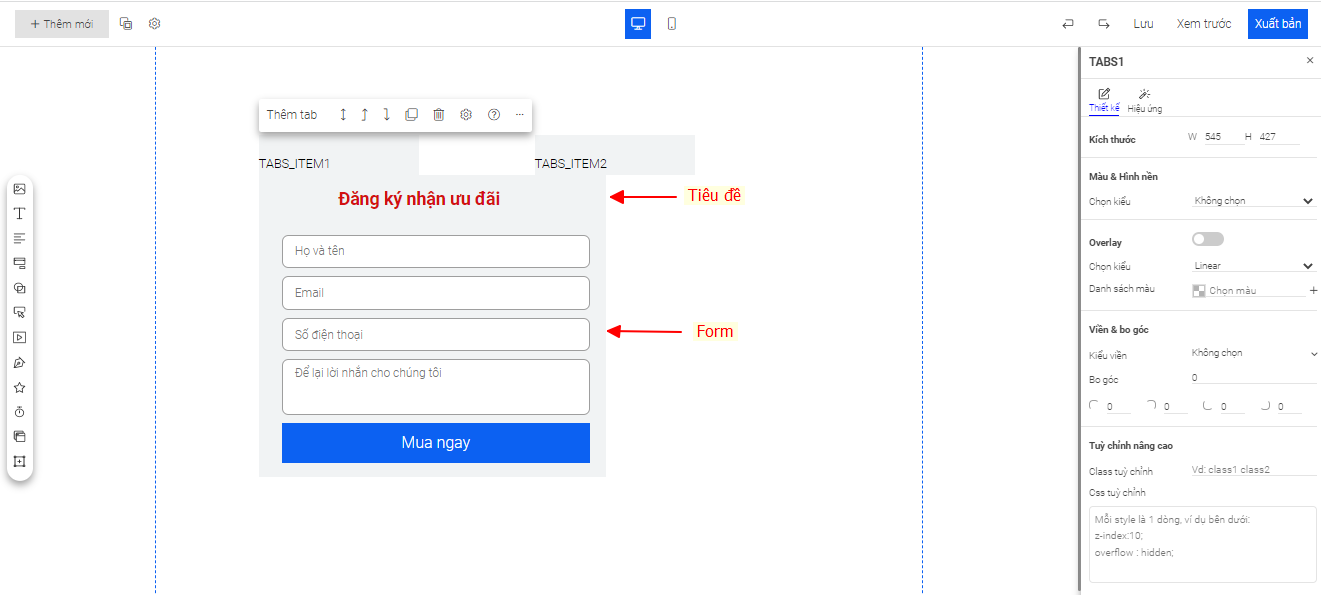
Task: Click the Xuất bản button
Action: (1277, 24)
